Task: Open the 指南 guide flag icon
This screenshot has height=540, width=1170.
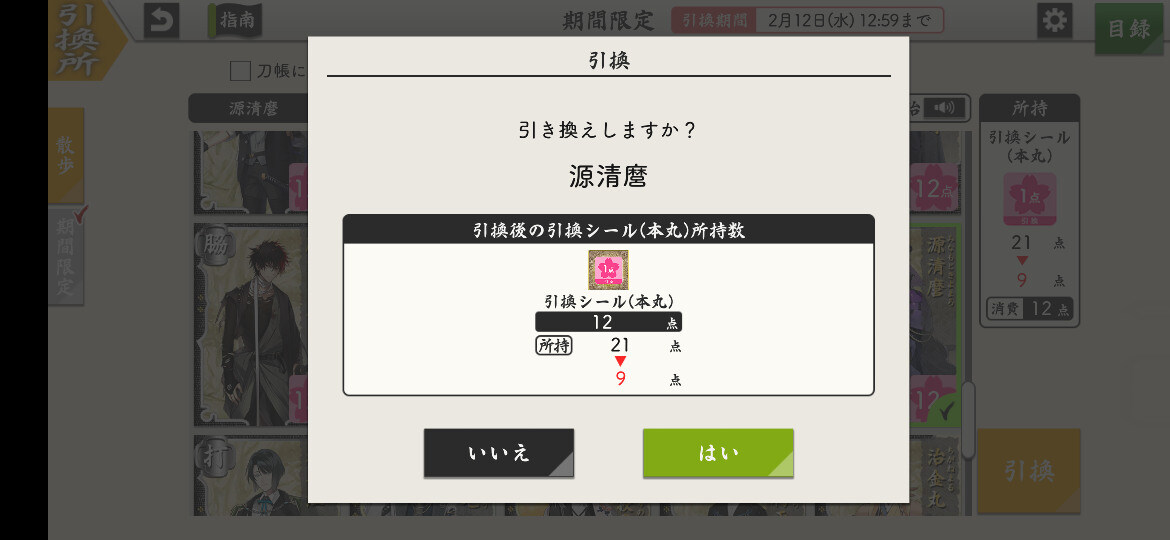Action: tap(235, 20)
